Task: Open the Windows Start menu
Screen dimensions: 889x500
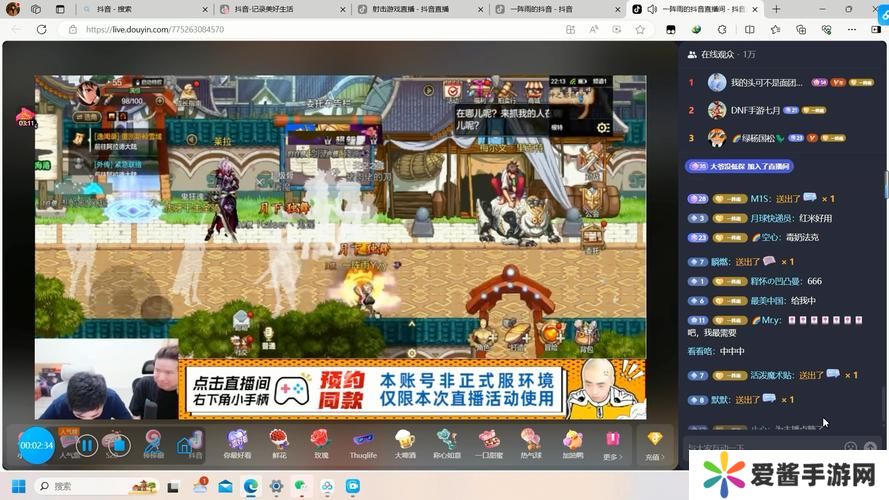Action: [x=16, y=486]
